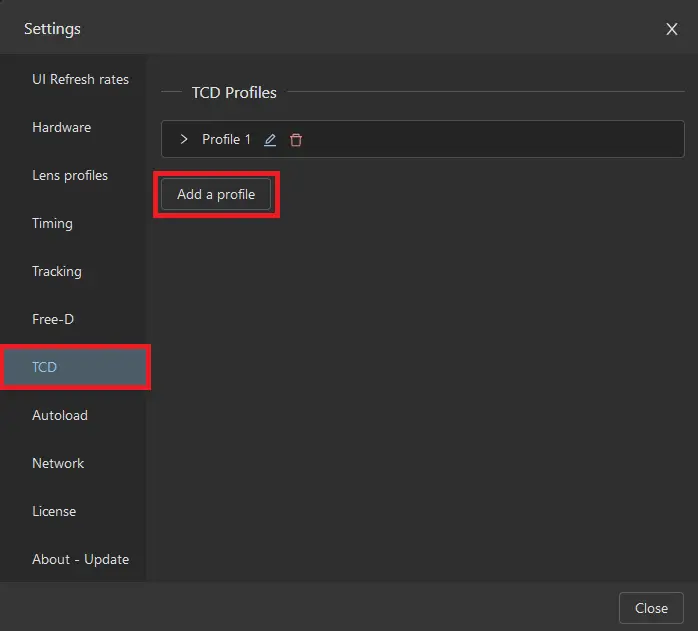This screenshot has height=631, width=698.
Task: Navigate to Free-D settings
Action: click(53, 319)
